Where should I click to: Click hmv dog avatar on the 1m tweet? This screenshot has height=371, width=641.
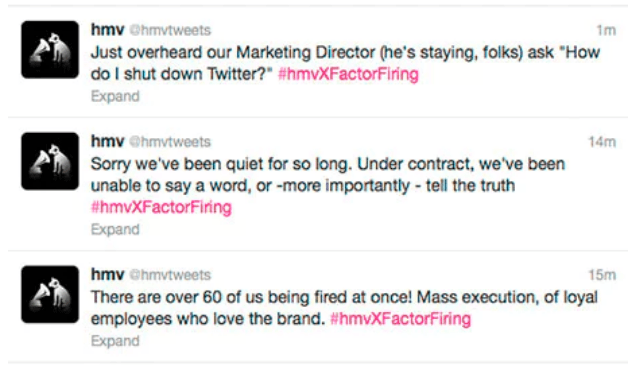[x=50, y=49]
